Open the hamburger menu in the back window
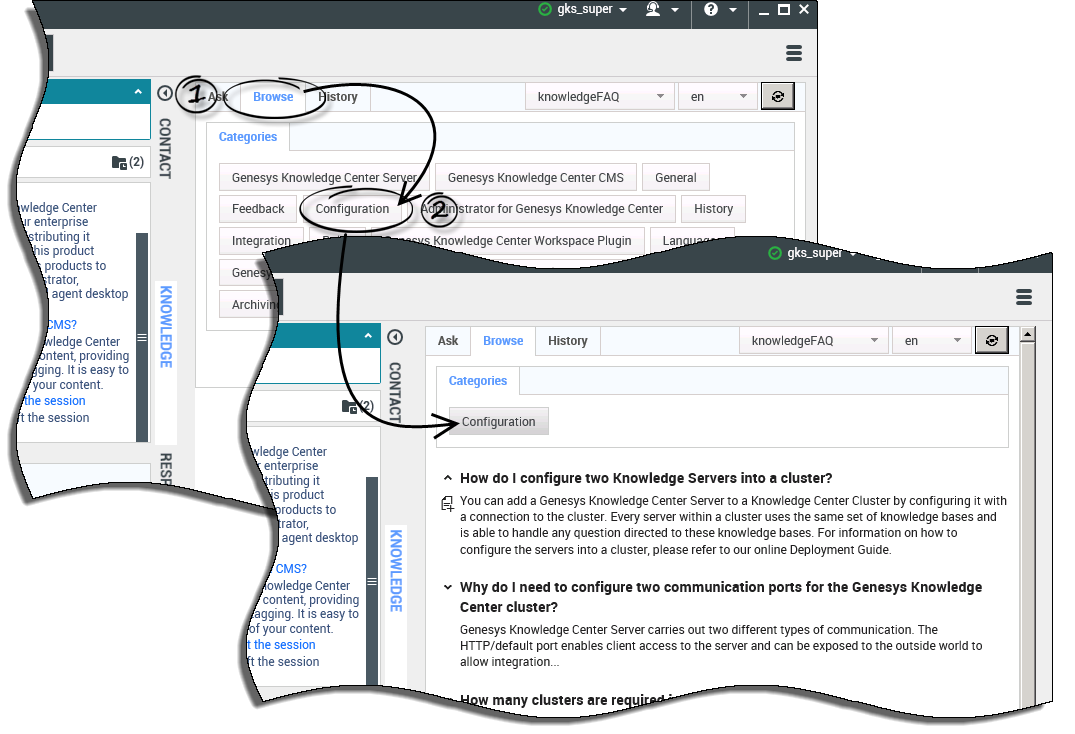 click(793, 53)
